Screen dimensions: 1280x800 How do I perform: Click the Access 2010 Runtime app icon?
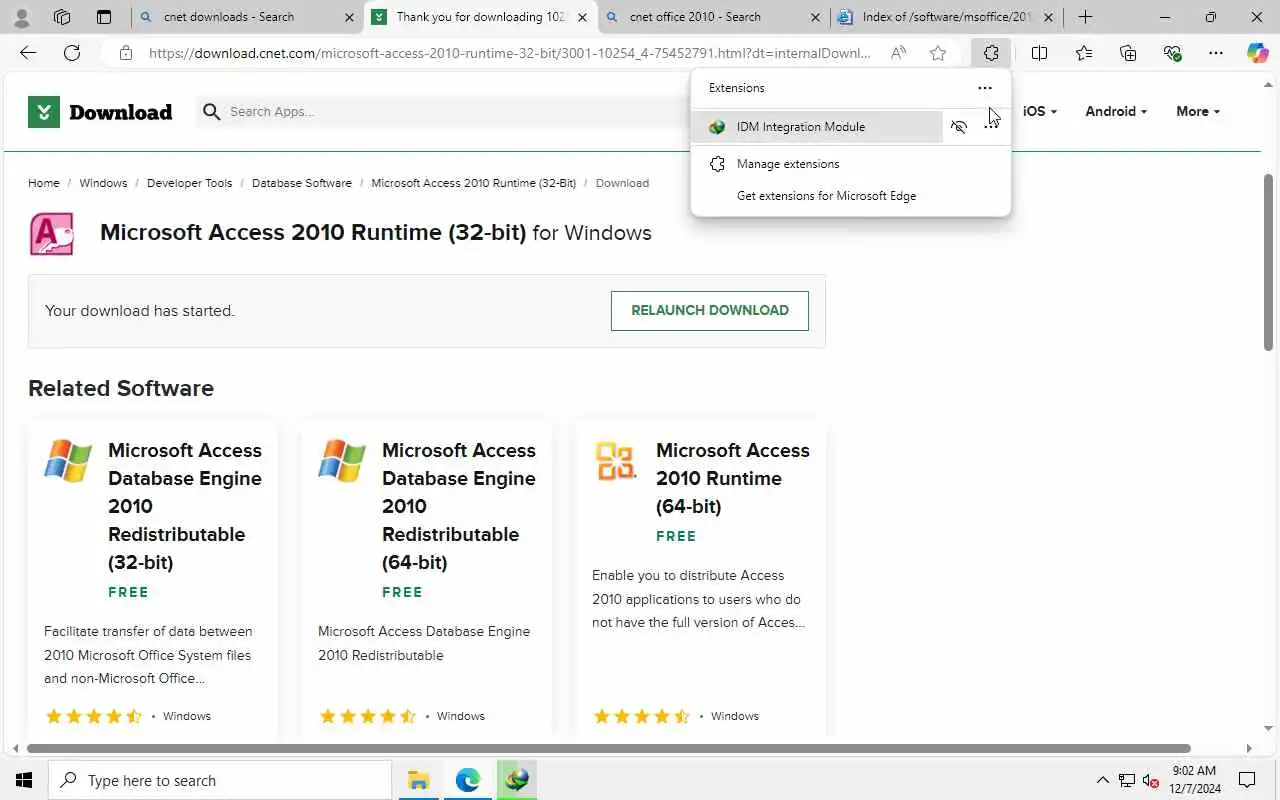tap(52, 233)
